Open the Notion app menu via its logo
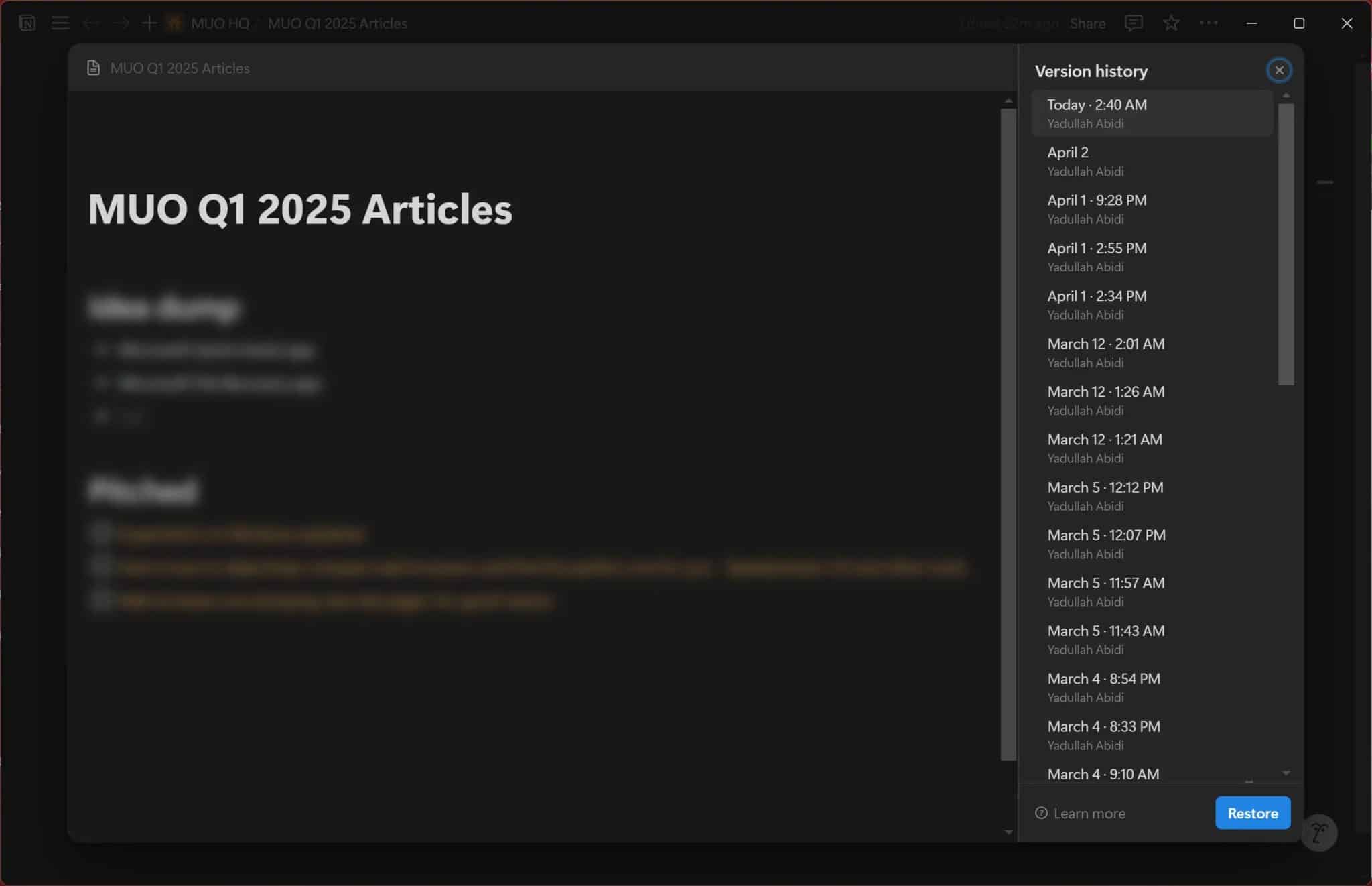Screen dimensions: 1372x886 [x=27, y=23]
